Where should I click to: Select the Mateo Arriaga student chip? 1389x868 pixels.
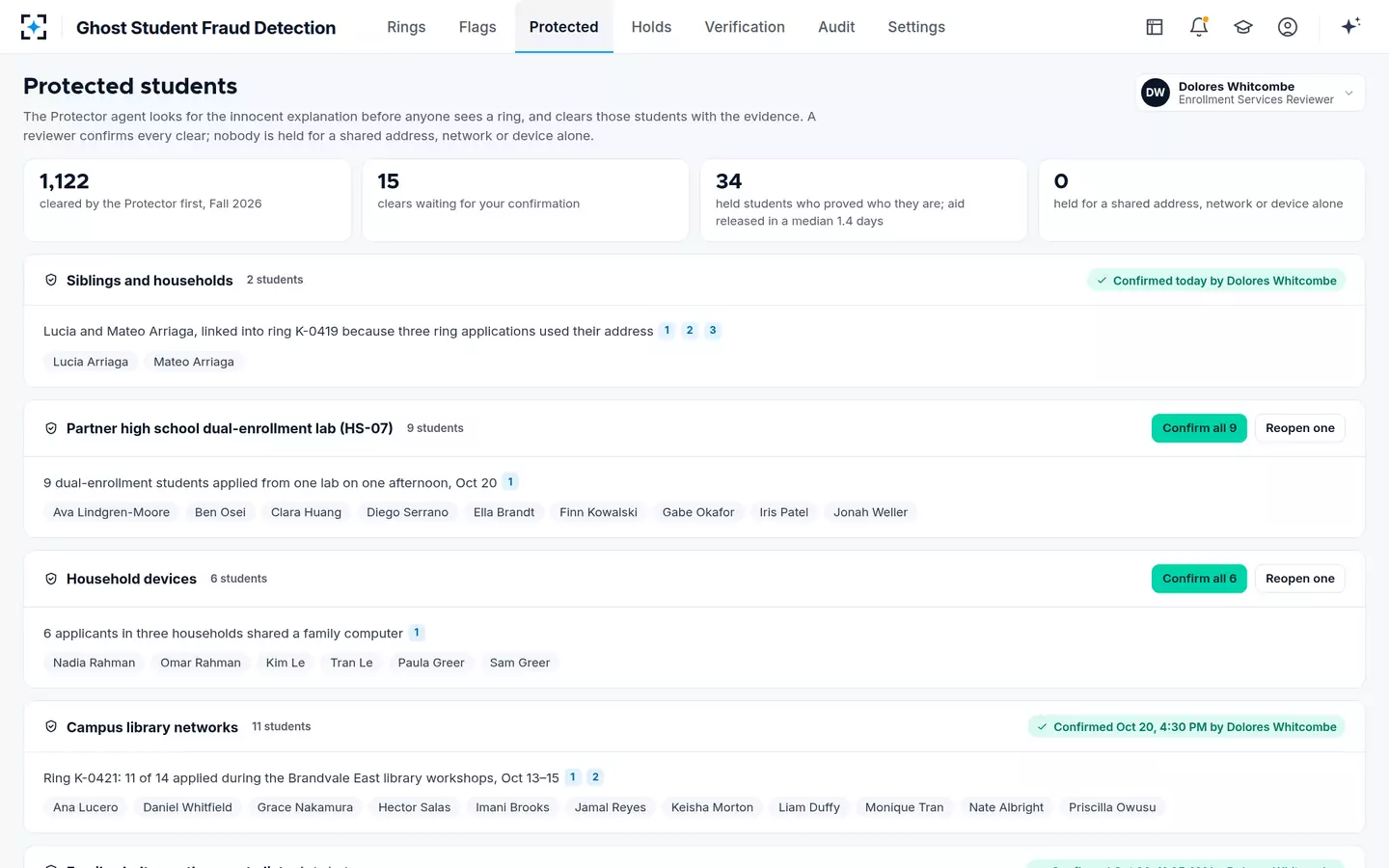(x=194, y=362)
